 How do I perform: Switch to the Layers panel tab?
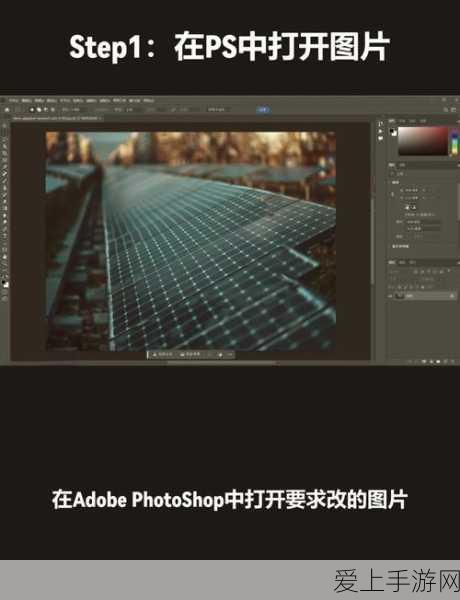coord(392,262)
